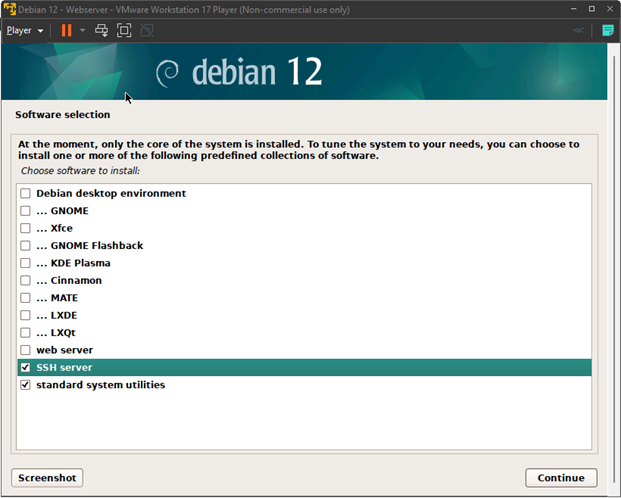Viewport: 621px width, 498px height.
Task: Send Ctrl+Alt+Del to virtual machine icon
Action: [x=101, y=30]
